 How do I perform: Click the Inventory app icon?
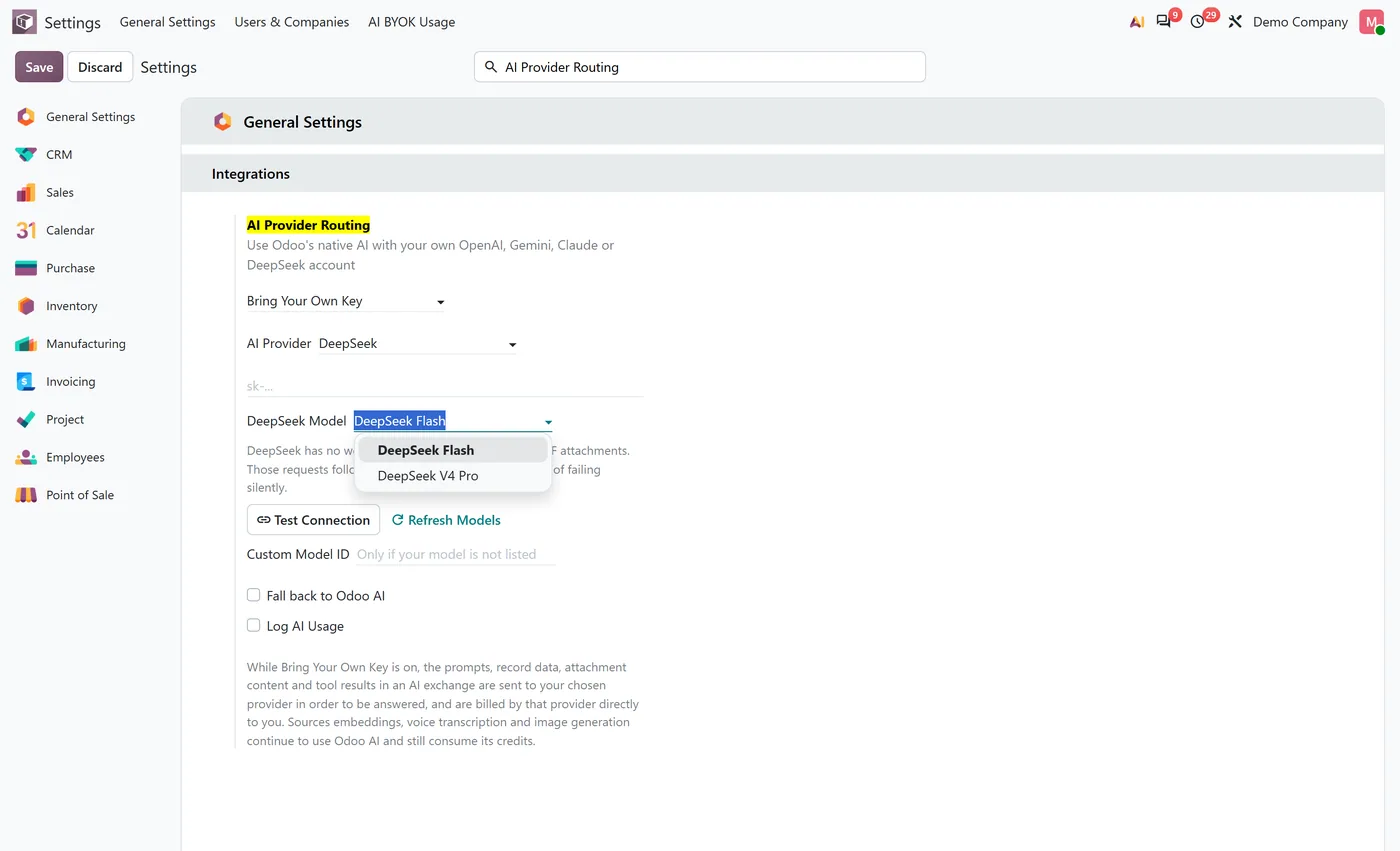(26, 306)
